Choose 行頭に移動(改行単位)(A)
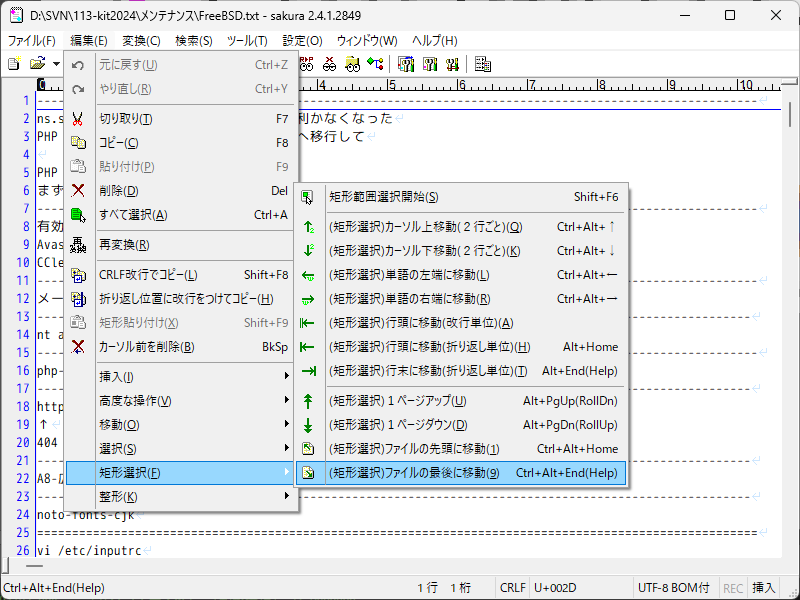This screenshot has width=800, height=600. coord(461,323)
